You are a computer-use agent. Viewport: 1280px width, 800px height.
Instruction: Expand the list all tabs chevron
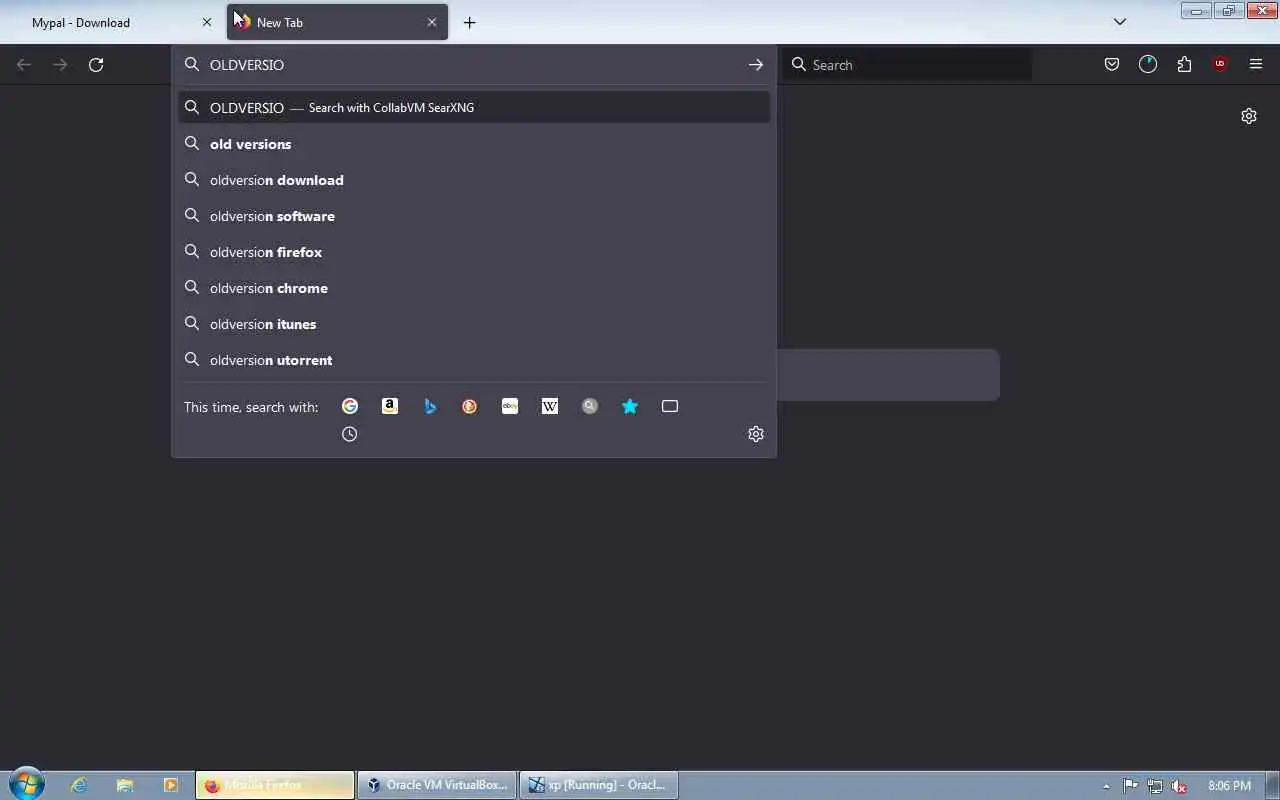[x=1120, y=22]
